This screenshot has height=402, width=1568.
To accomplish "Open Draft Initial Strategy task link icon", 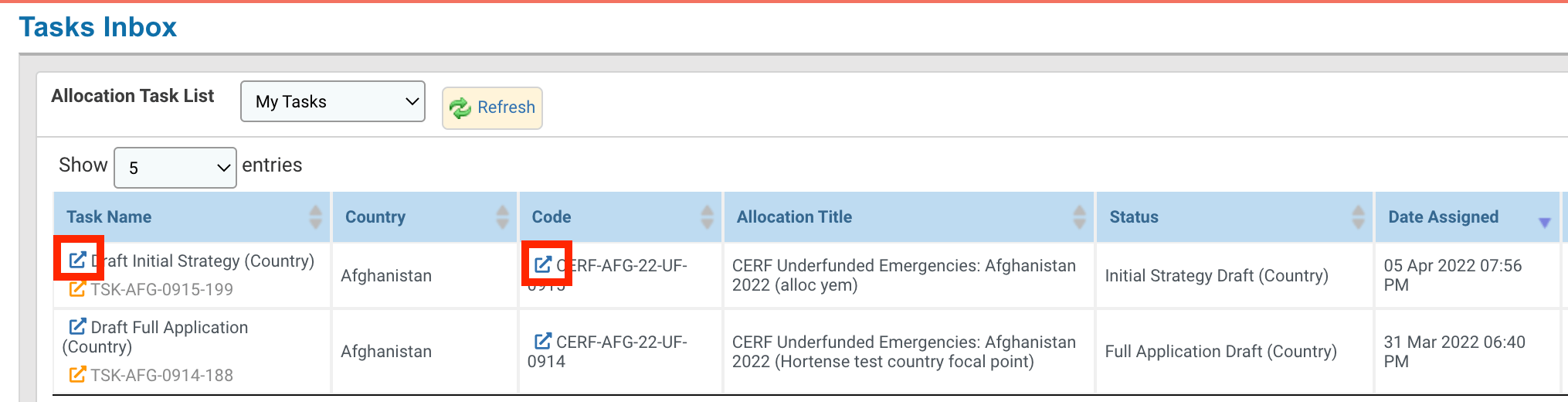I will (77, 260).
